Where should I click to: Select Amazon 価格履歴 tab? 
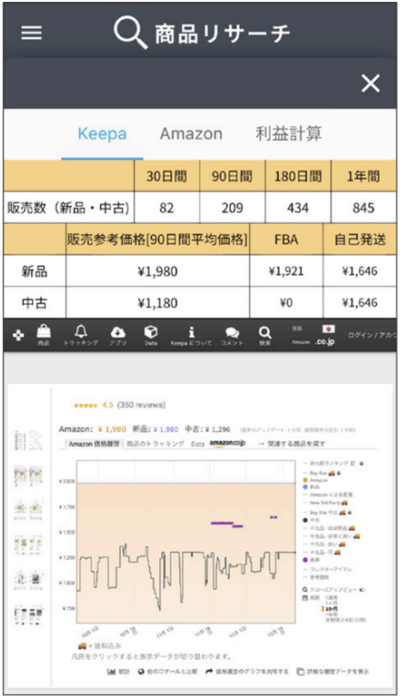click(x=94, y=444)
